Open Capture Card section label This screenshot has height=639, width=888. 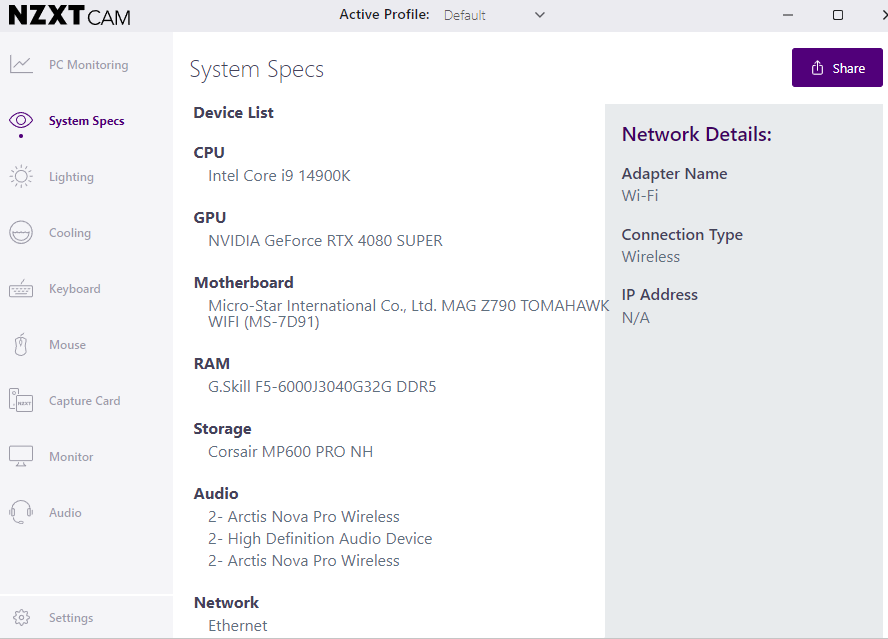[84, 401]
